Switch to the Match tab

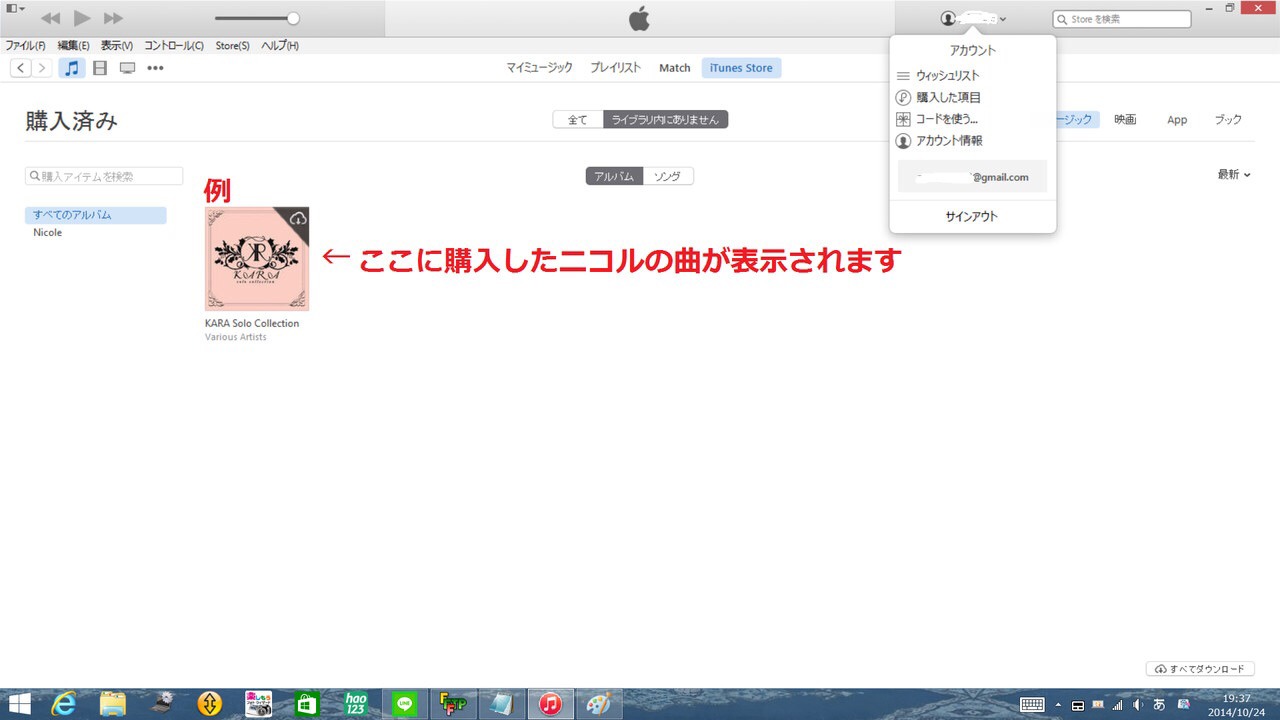pos(675,68)
